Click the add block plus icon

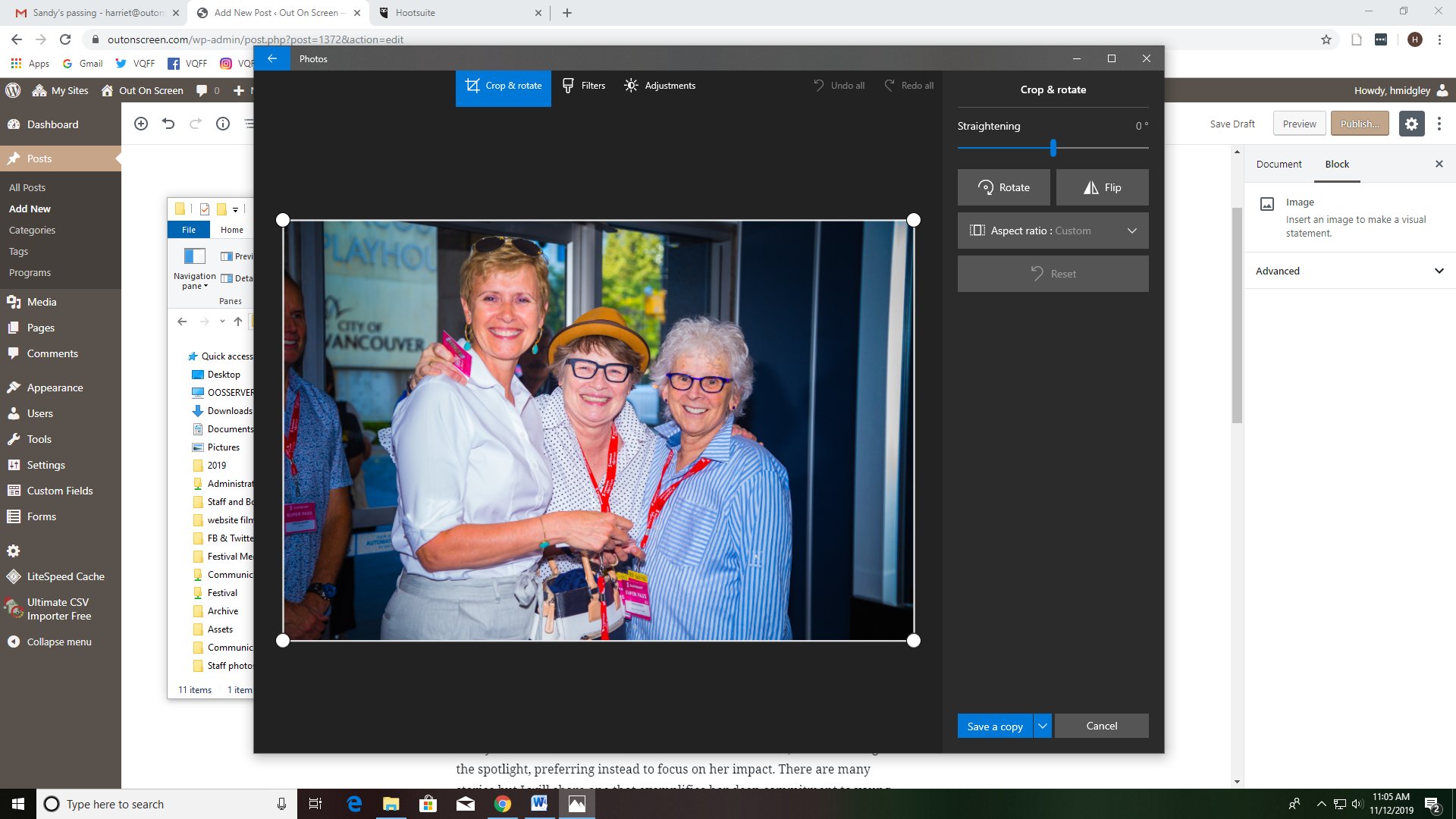(x=141, y=124)
